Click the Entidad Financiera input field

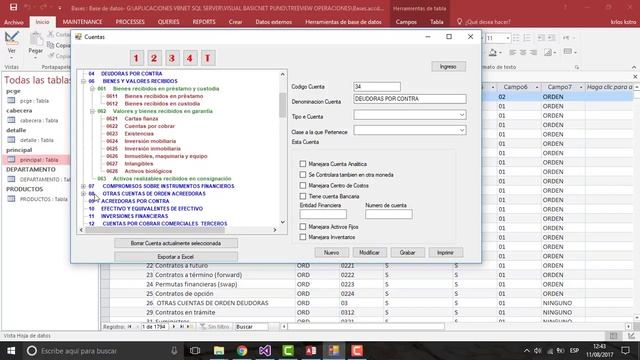(x=323, y=214)
